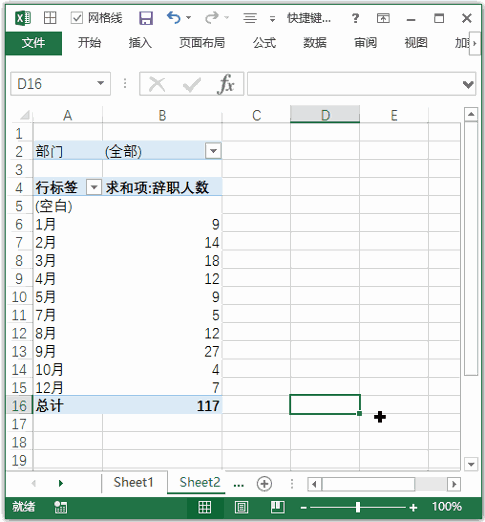Click the Excel application icon

click(23, 18)
